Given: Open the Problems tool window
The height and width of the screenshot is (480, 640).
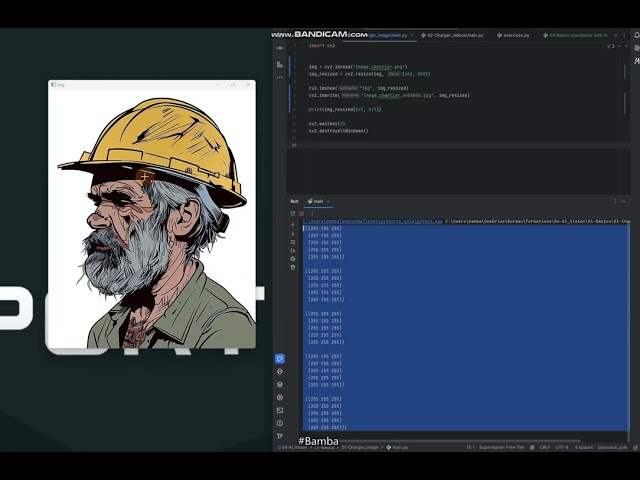Looking at the screenshot, I should coord(280,423).
